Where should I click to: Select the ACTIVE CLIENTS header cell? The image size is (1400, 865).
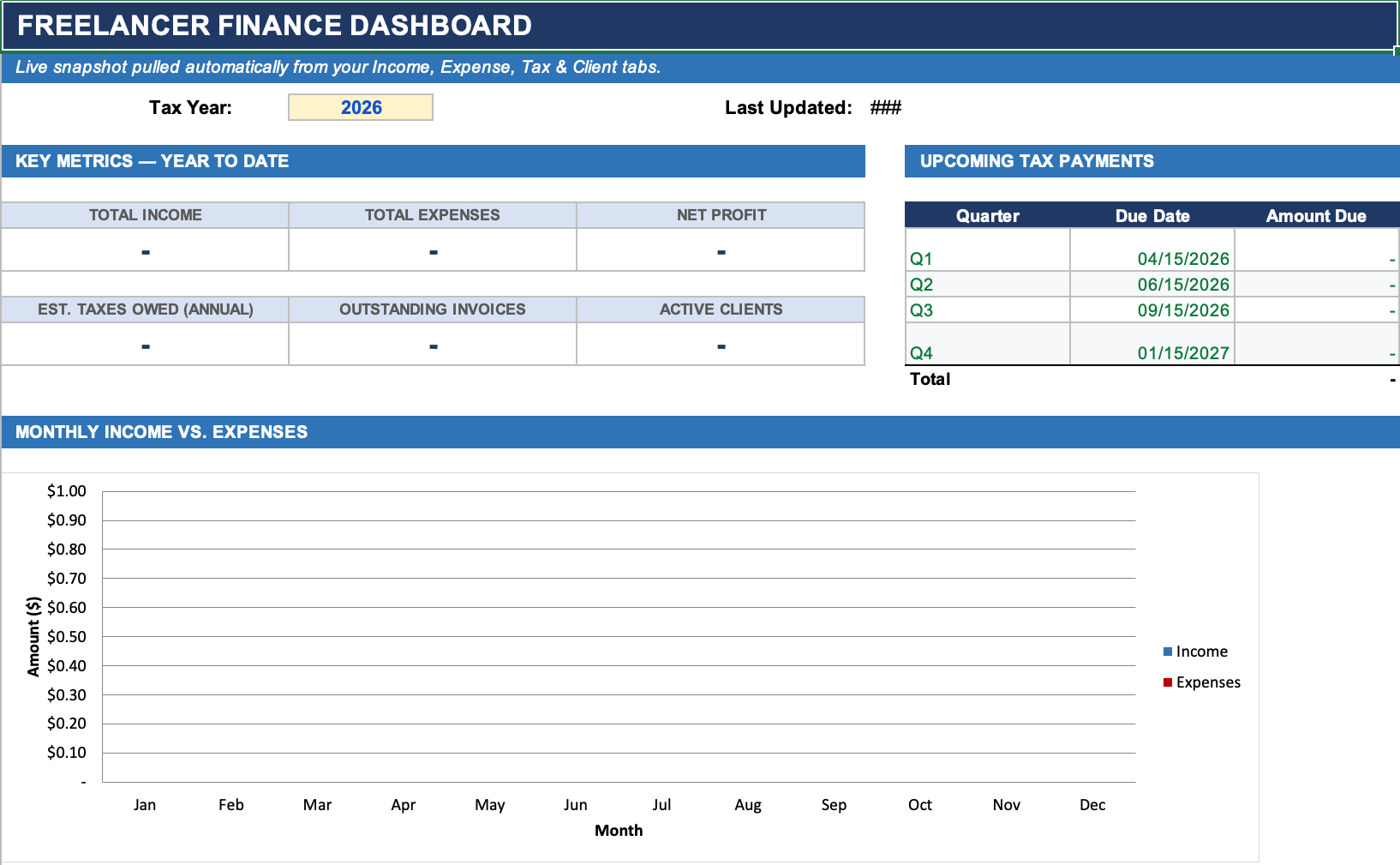tap(721, 309)
